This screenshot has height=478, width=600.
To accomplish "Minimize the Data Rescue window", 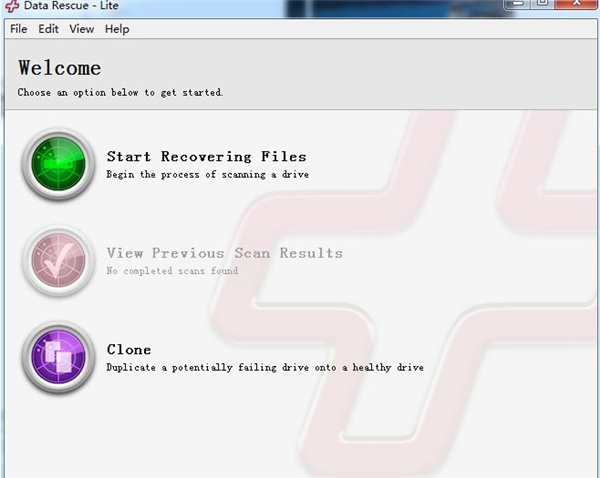I will tap(515, 3).
